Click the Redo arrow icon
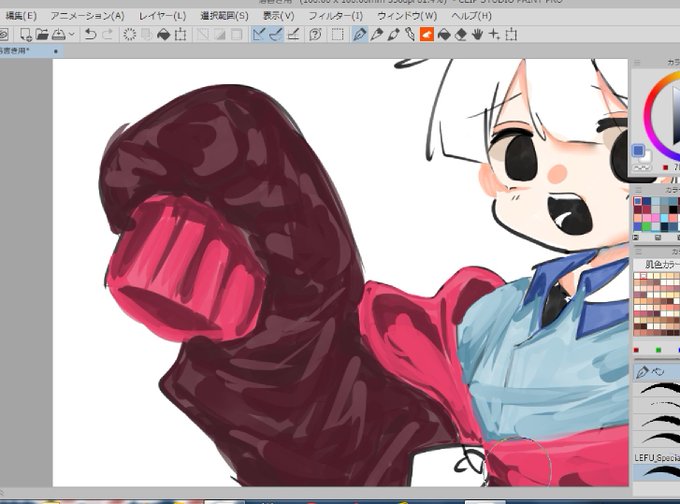680x504 pixels. click(107, 34)
